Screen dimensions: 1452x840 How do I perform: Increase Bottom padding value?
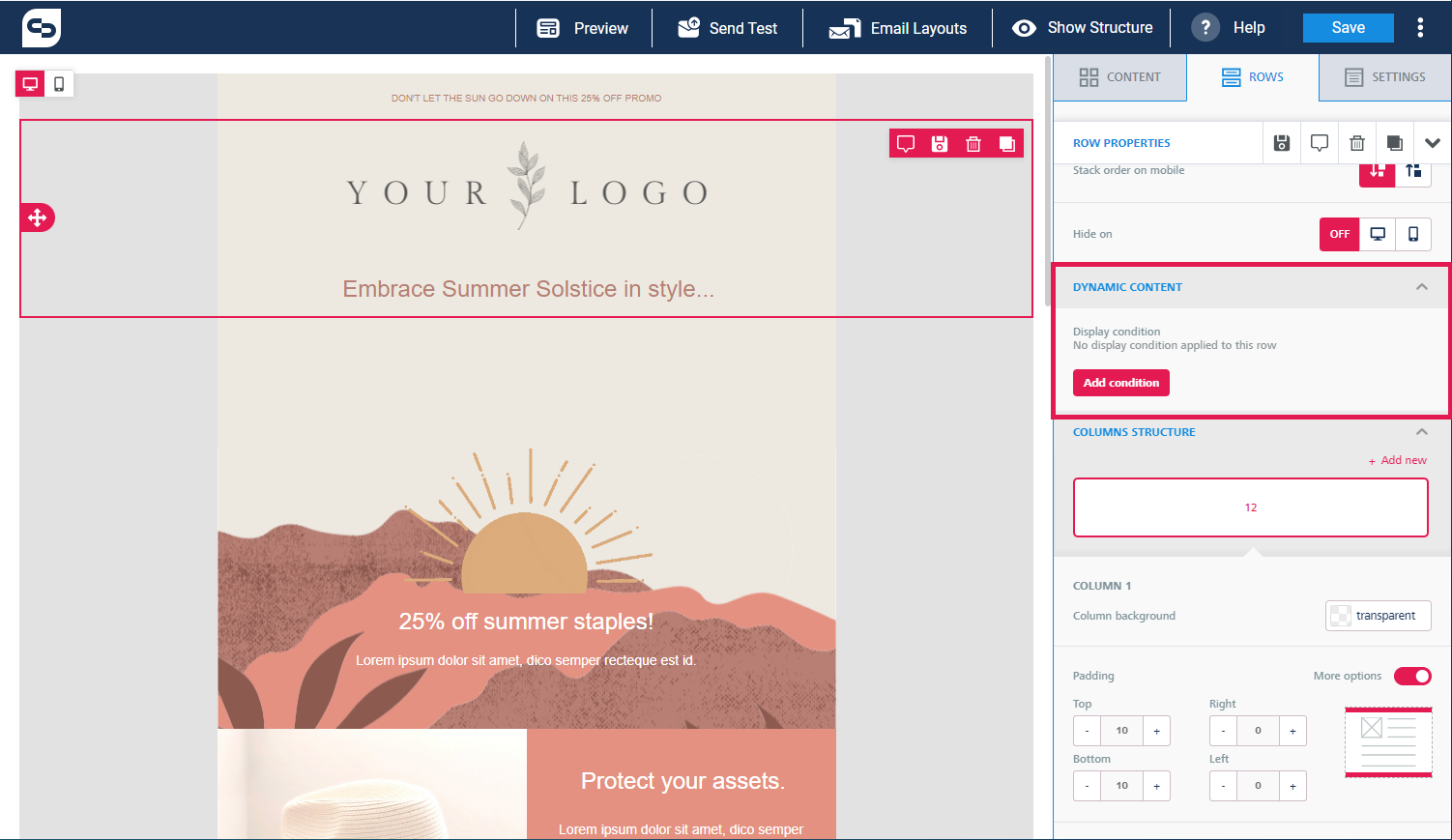(1157, 786)
